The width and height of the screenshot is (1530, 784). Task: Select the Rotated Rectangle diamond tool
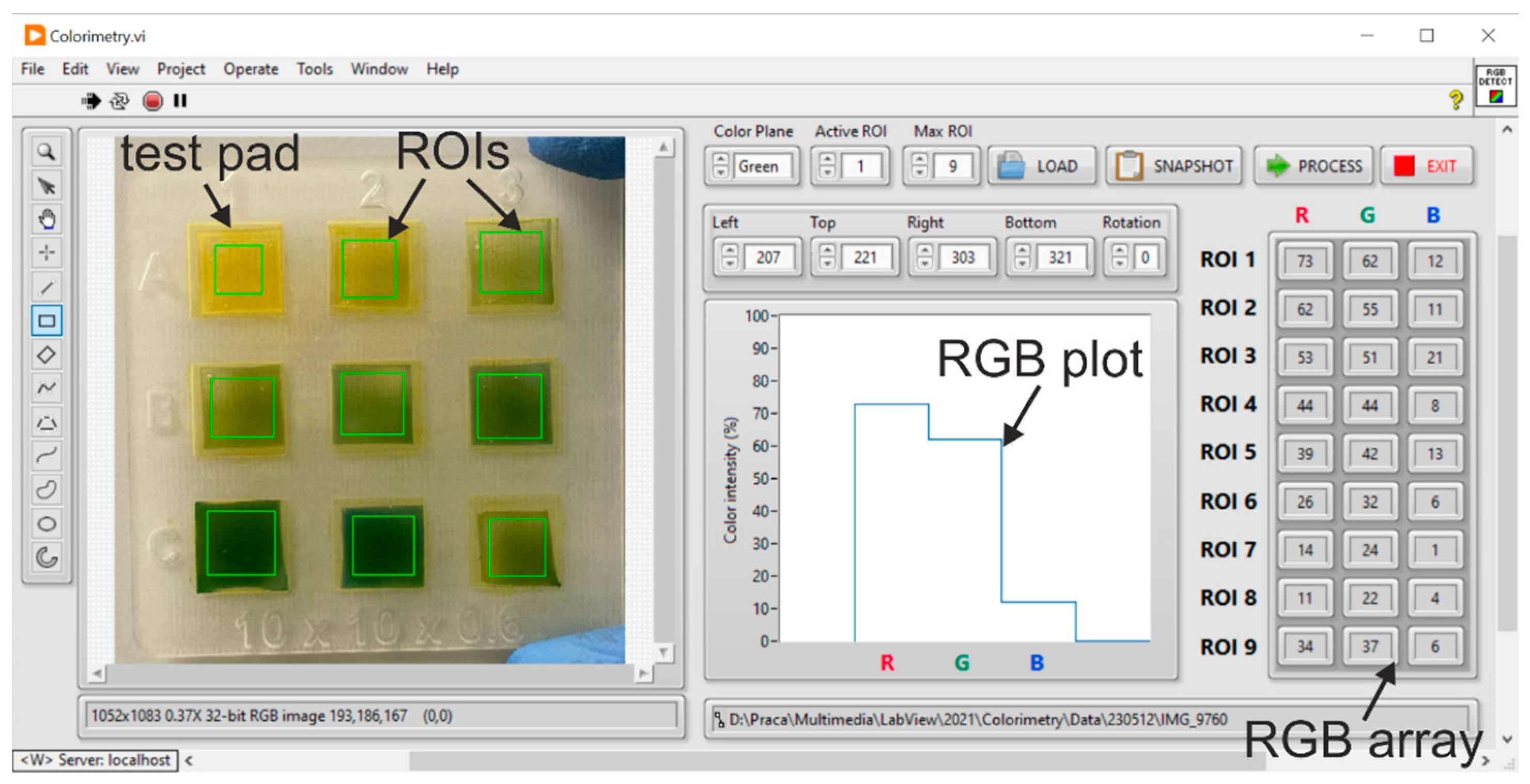(47, 355)
